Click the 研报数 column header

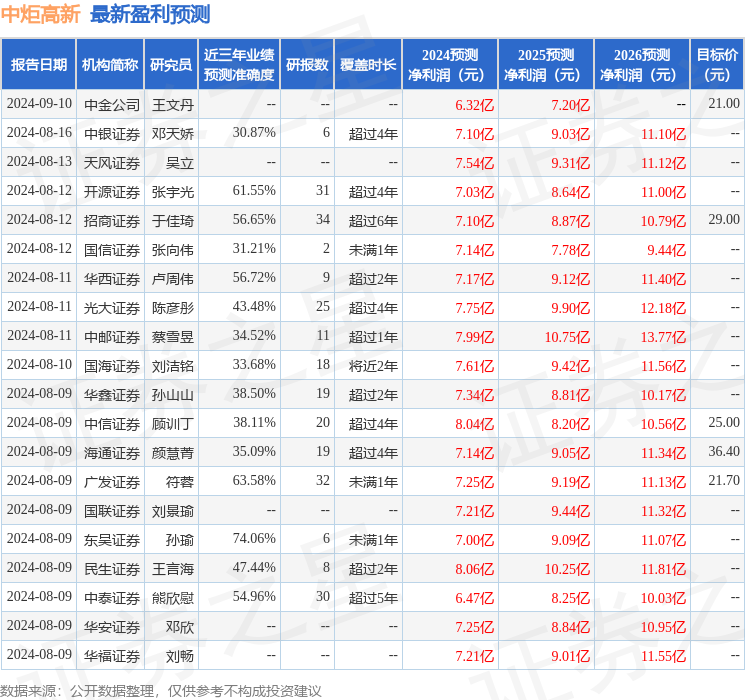point(307,65)
